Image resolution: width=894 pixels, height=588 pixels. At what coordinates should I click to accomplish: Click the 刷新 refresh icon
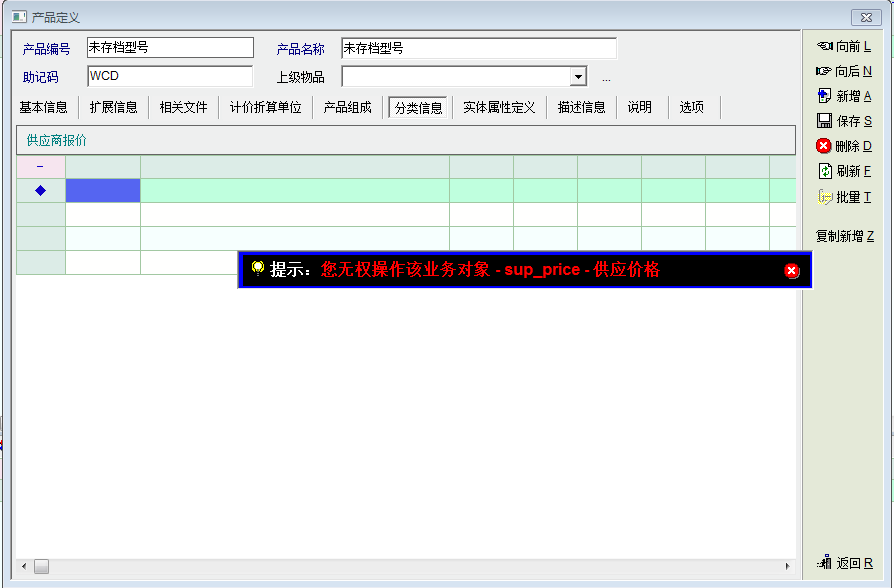[x=825, y=171]
